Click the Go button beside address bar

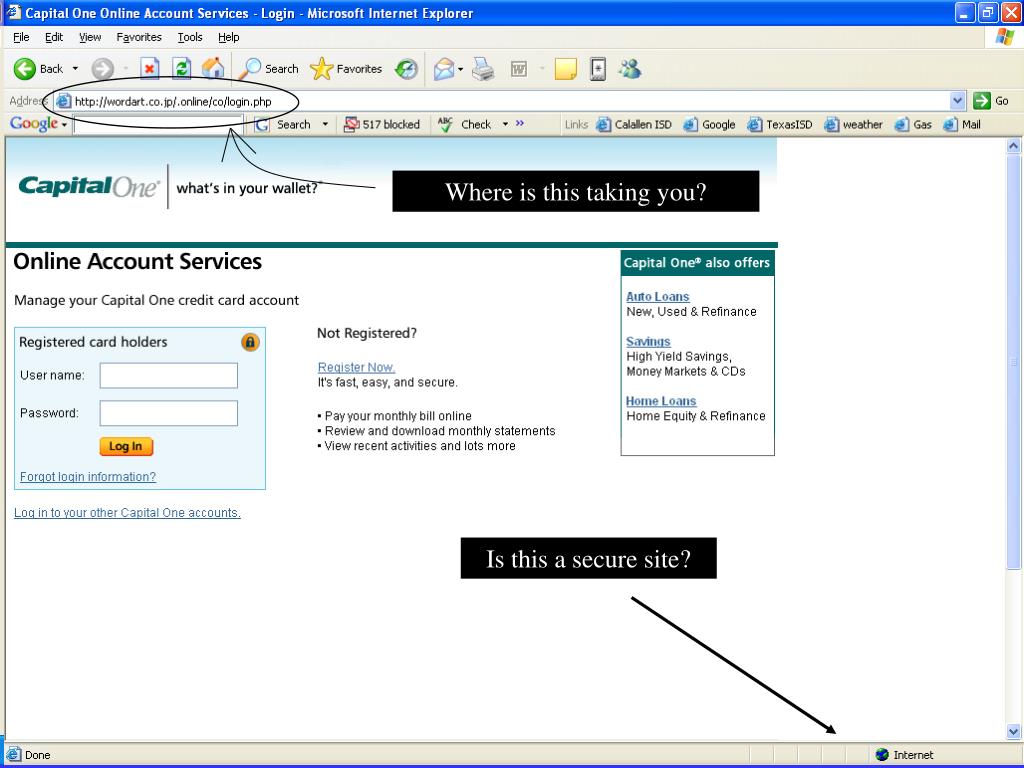991,101
